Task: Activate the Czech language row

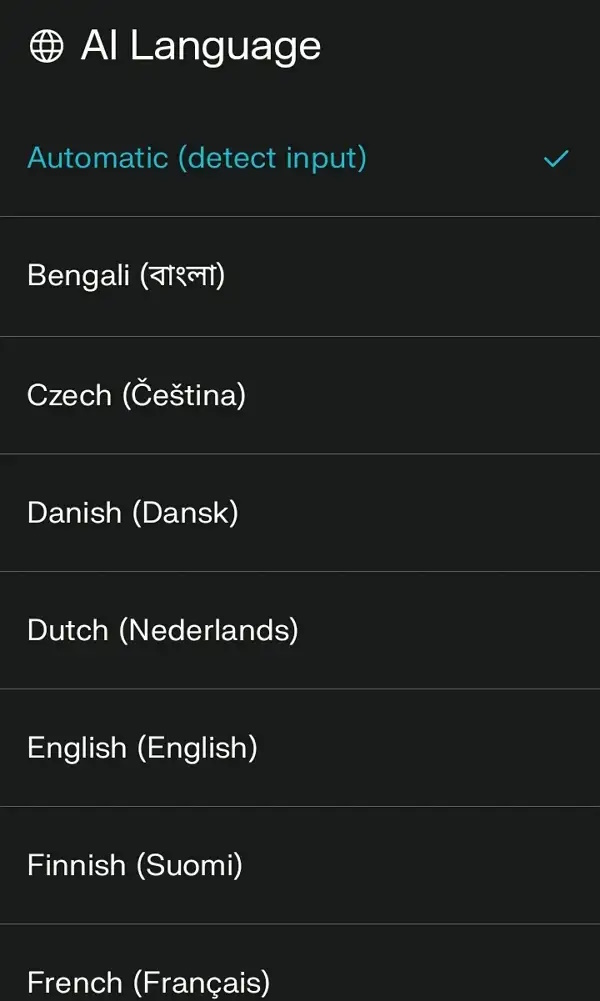Action: [136, 394]
